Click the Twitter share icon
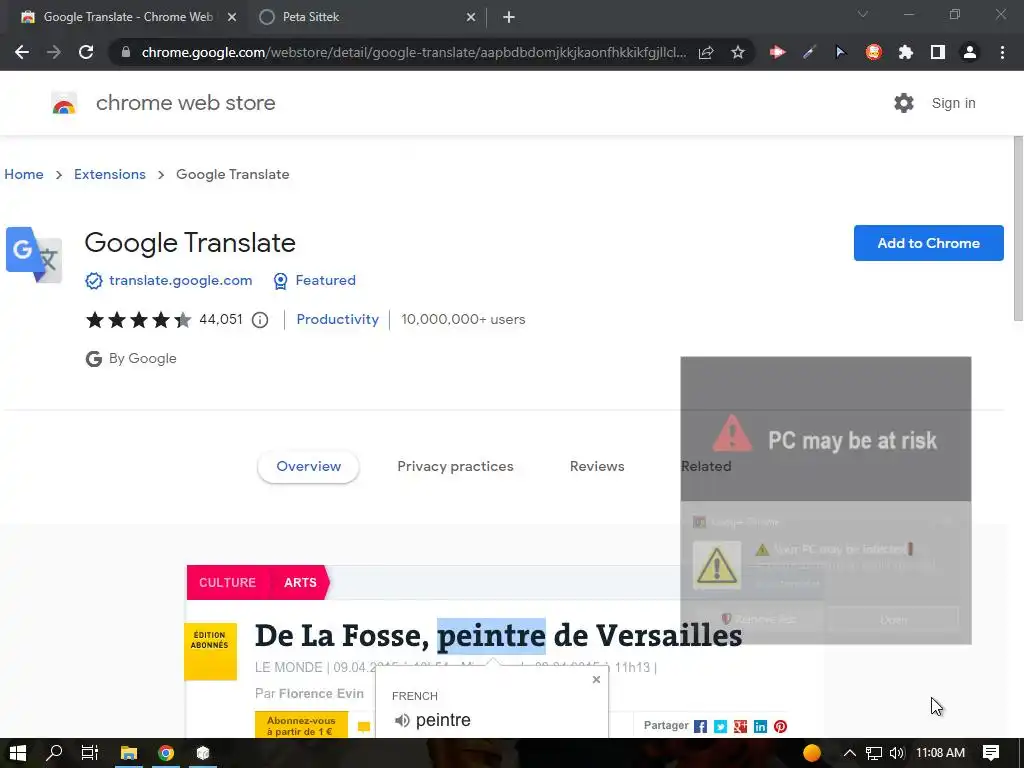The image size is (1024, 768). (x=720, y=727)
